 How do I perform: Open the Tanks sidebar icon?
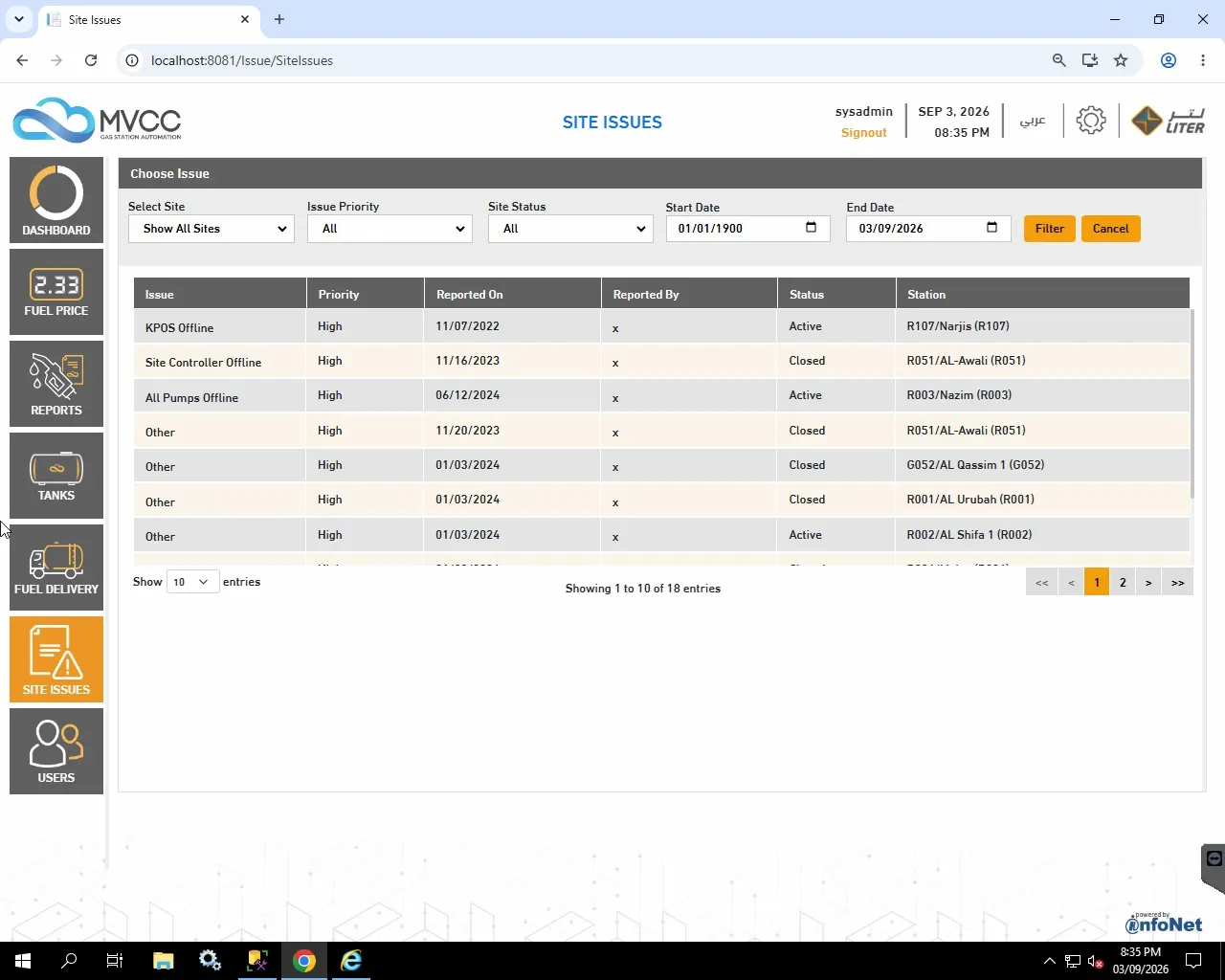(56, 476)
